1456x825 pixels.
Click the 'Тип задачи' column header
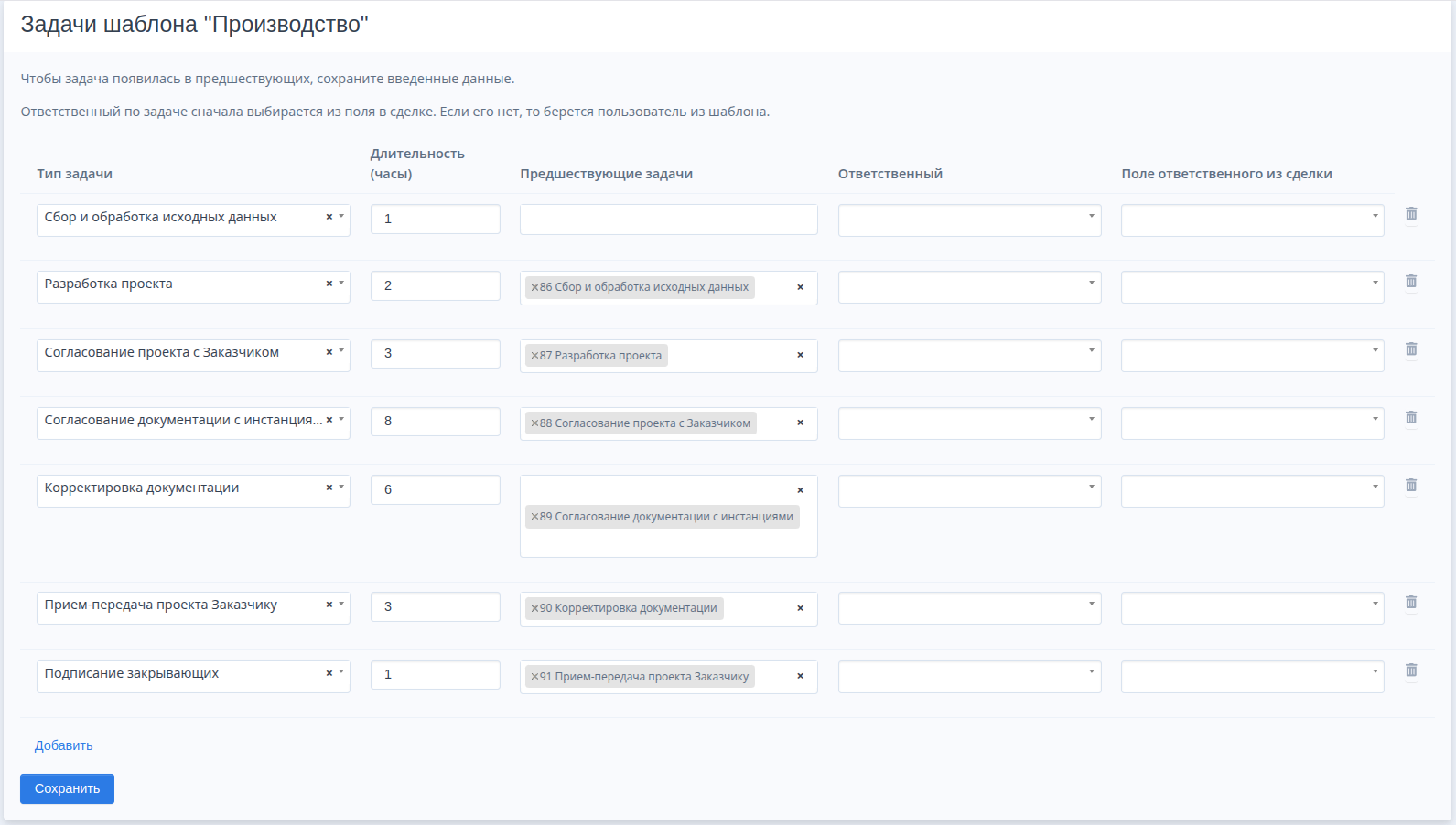coord(75,174)
